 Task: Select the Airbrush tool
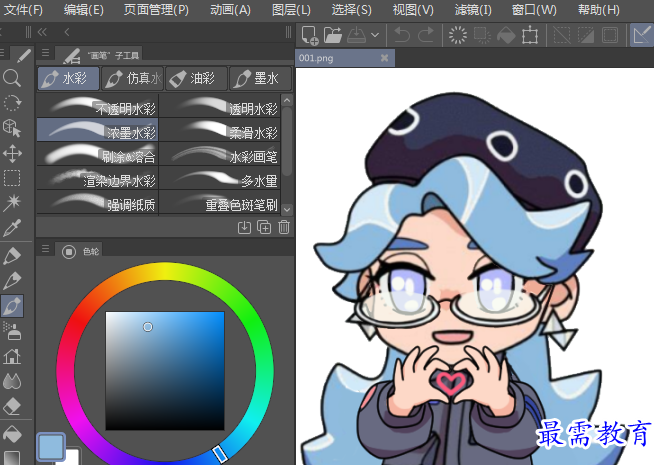point(12,331)
